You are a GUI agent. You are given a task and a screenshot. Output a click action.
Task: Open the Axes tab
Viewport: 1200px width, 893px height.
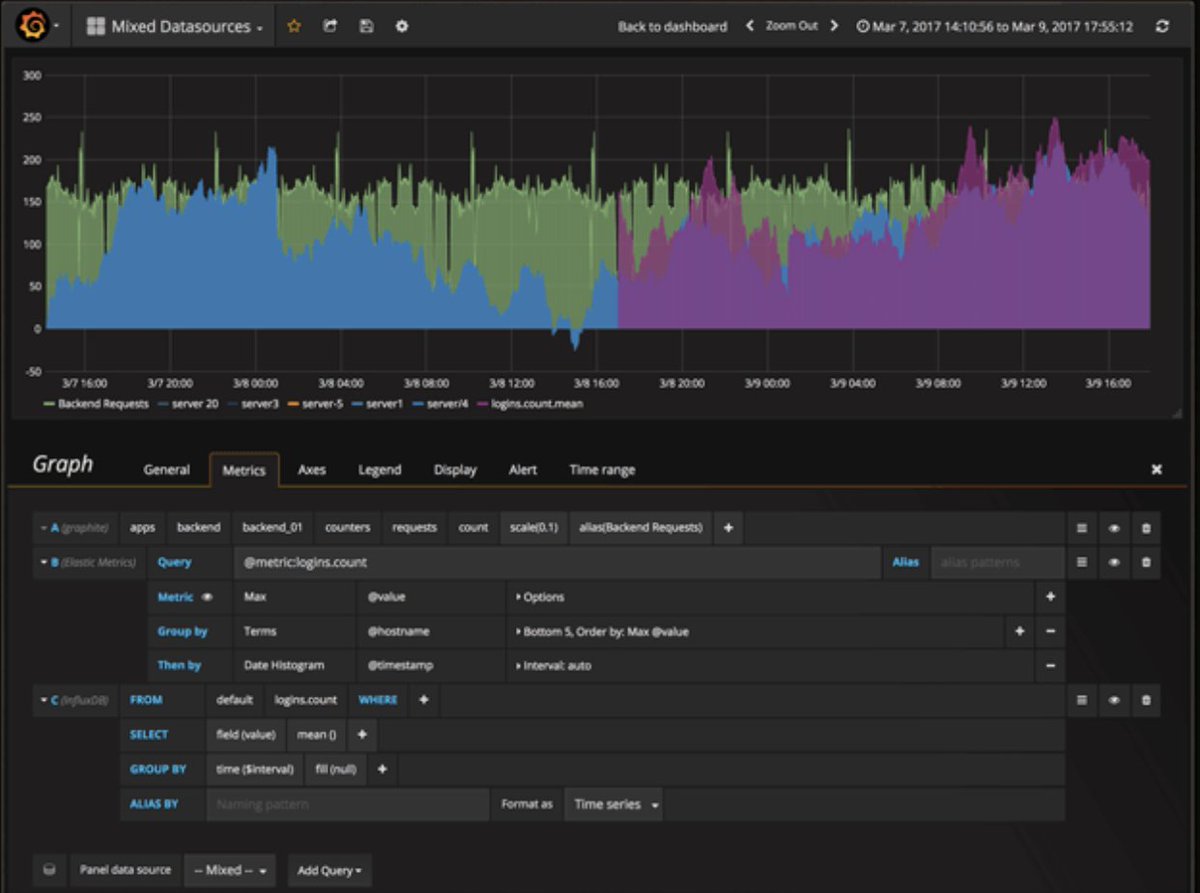click(x=312, y=469)
